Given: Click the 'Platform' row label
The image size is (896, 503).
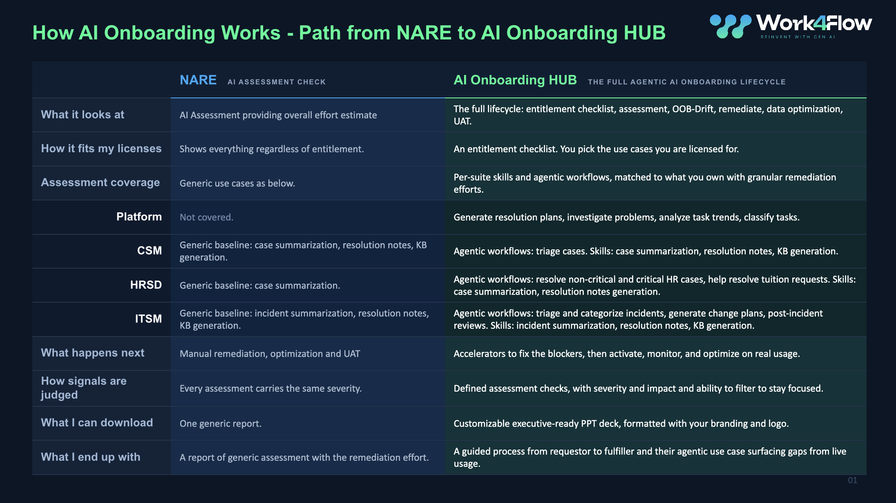Looking at the screenshot, I should [139, 217].
